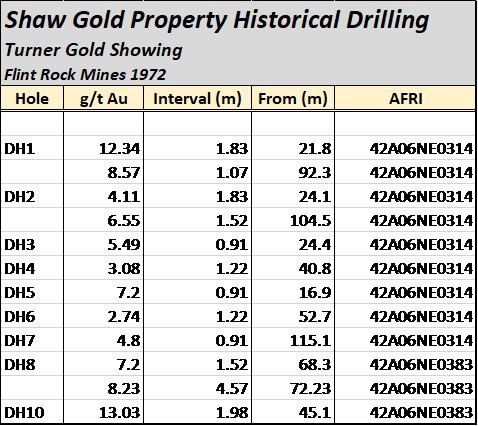The image size is (478, 426).
Task: Select the 1.83 interval in DH2 row
Action: [232, 197]
